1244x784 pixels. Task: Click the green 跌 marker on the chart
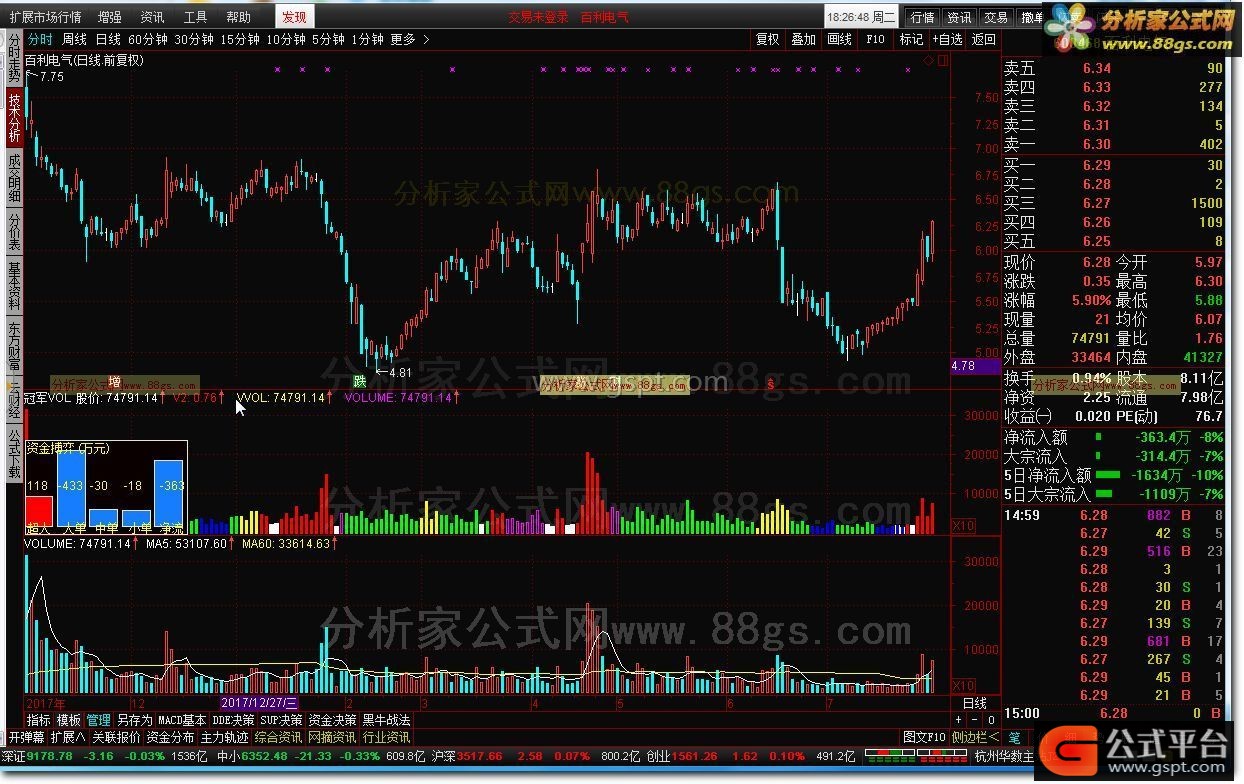point(359,382)
